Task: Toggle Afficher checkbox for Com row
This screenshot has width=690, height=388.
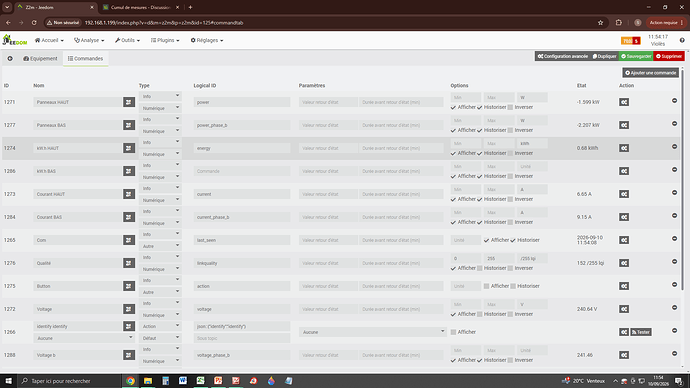Action: 486,240
